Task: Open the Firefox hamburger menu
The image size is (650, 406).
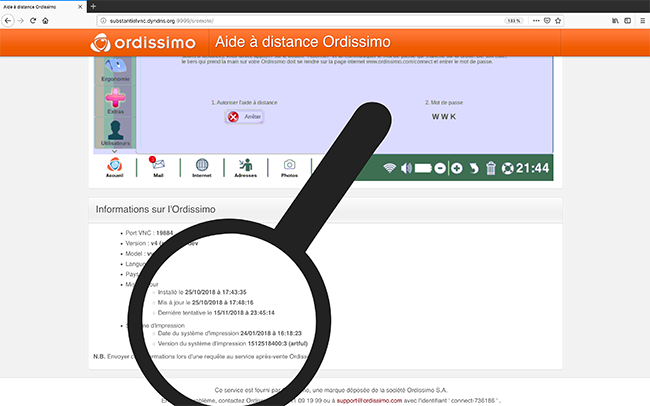Action: [x=642, y=21]
